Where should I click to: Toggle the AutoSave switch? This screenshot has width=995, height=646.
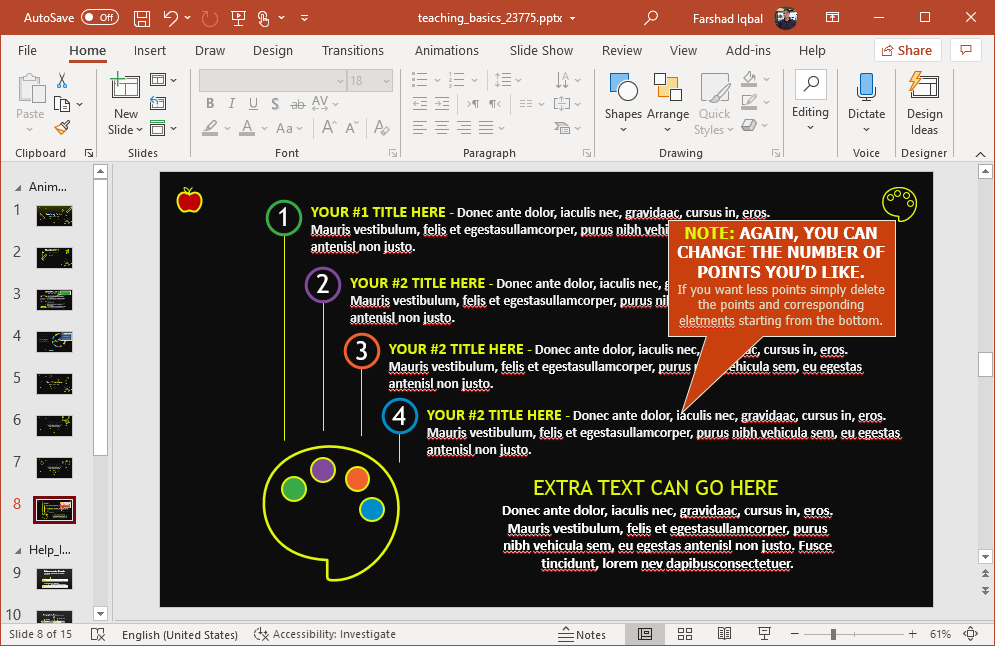tap(99, 18)
